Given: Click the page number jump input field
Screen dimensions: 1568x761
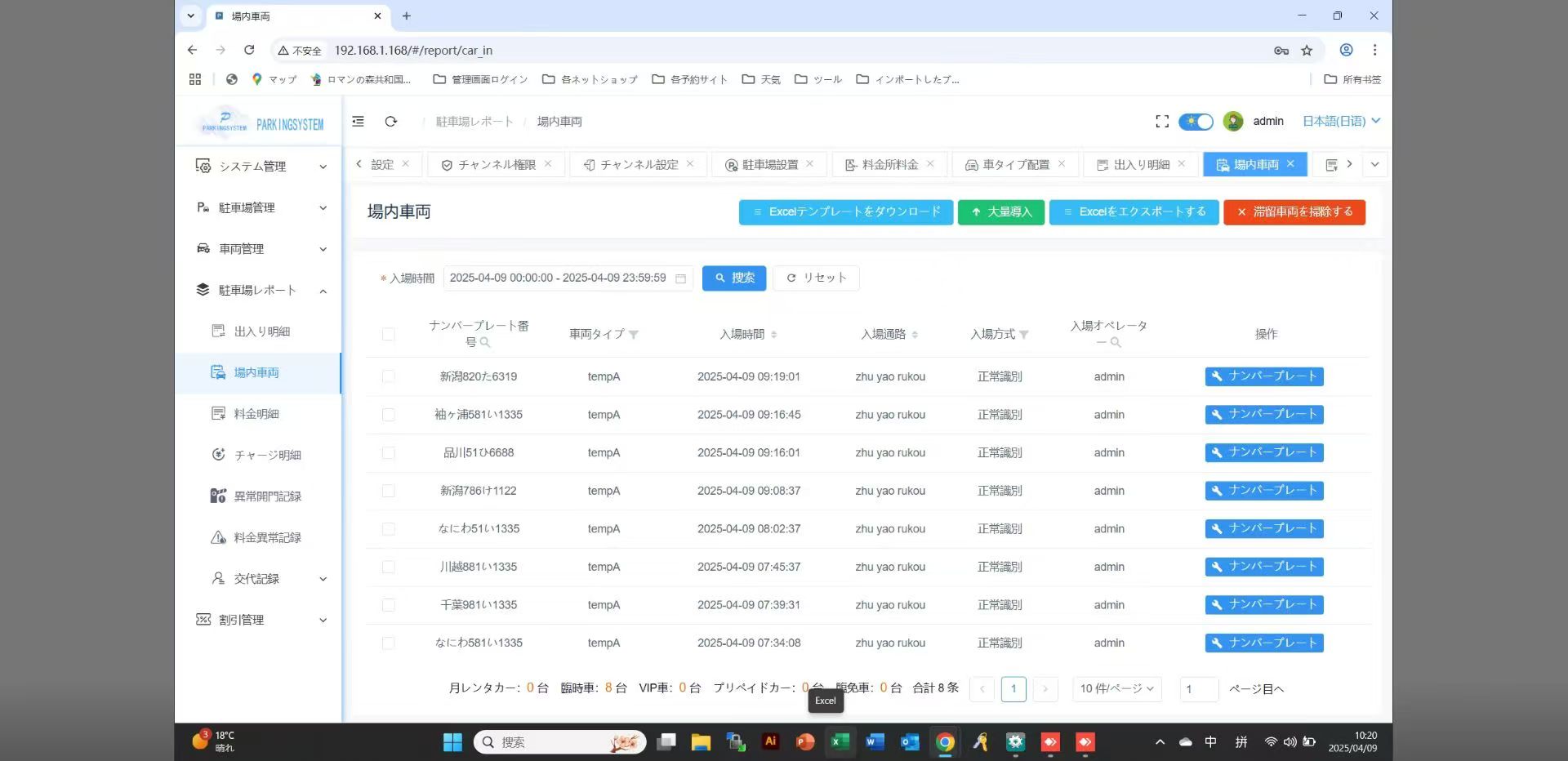Looking at the screenshot, I should click(1199, 689).
